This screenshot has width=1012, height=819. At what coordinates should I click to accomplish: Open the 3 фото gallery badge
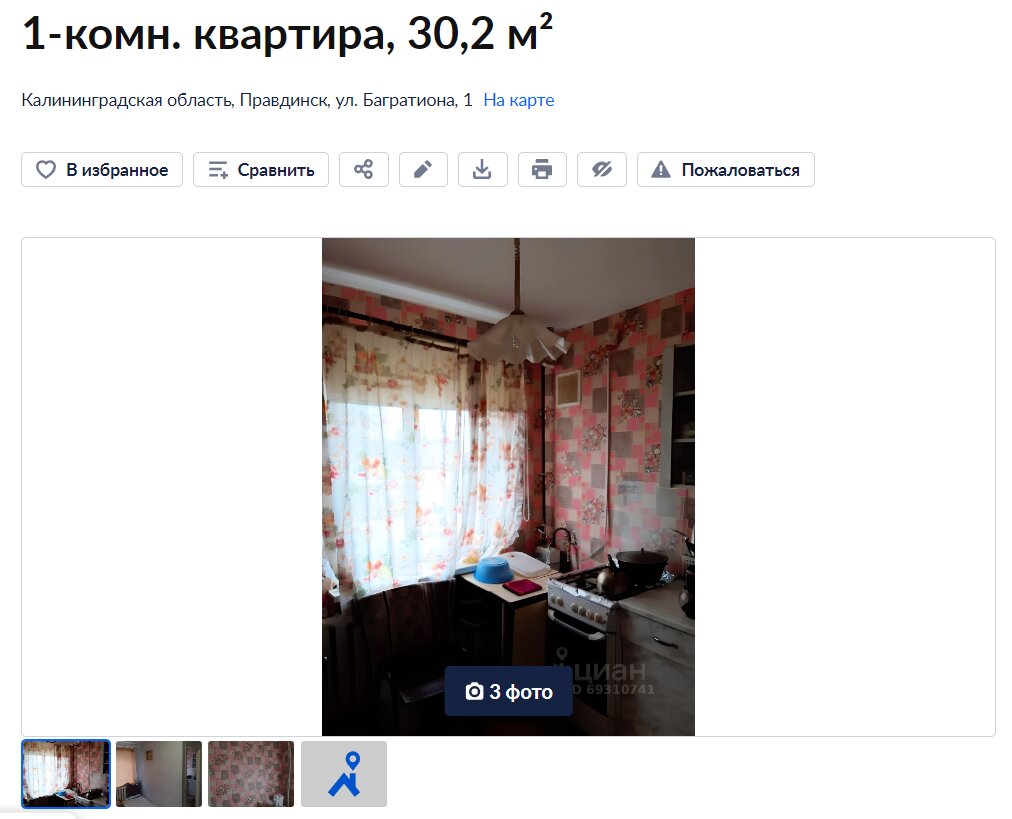pyautogui.click(x=509, y=691)
